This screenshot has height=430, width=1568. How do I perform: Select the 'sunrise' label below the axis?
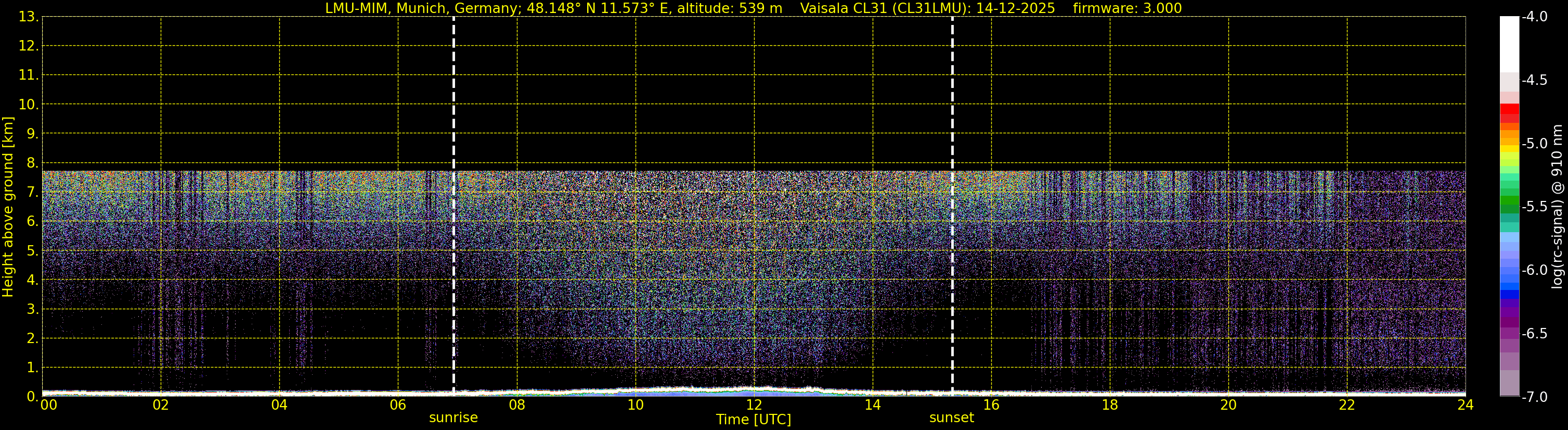coord(453,418)
